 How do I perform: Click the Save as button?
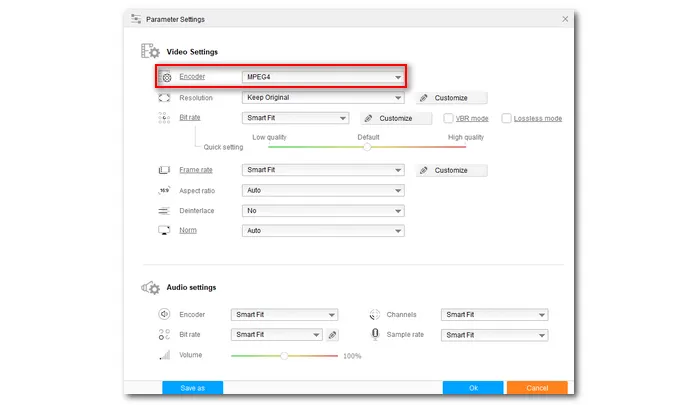192,388
